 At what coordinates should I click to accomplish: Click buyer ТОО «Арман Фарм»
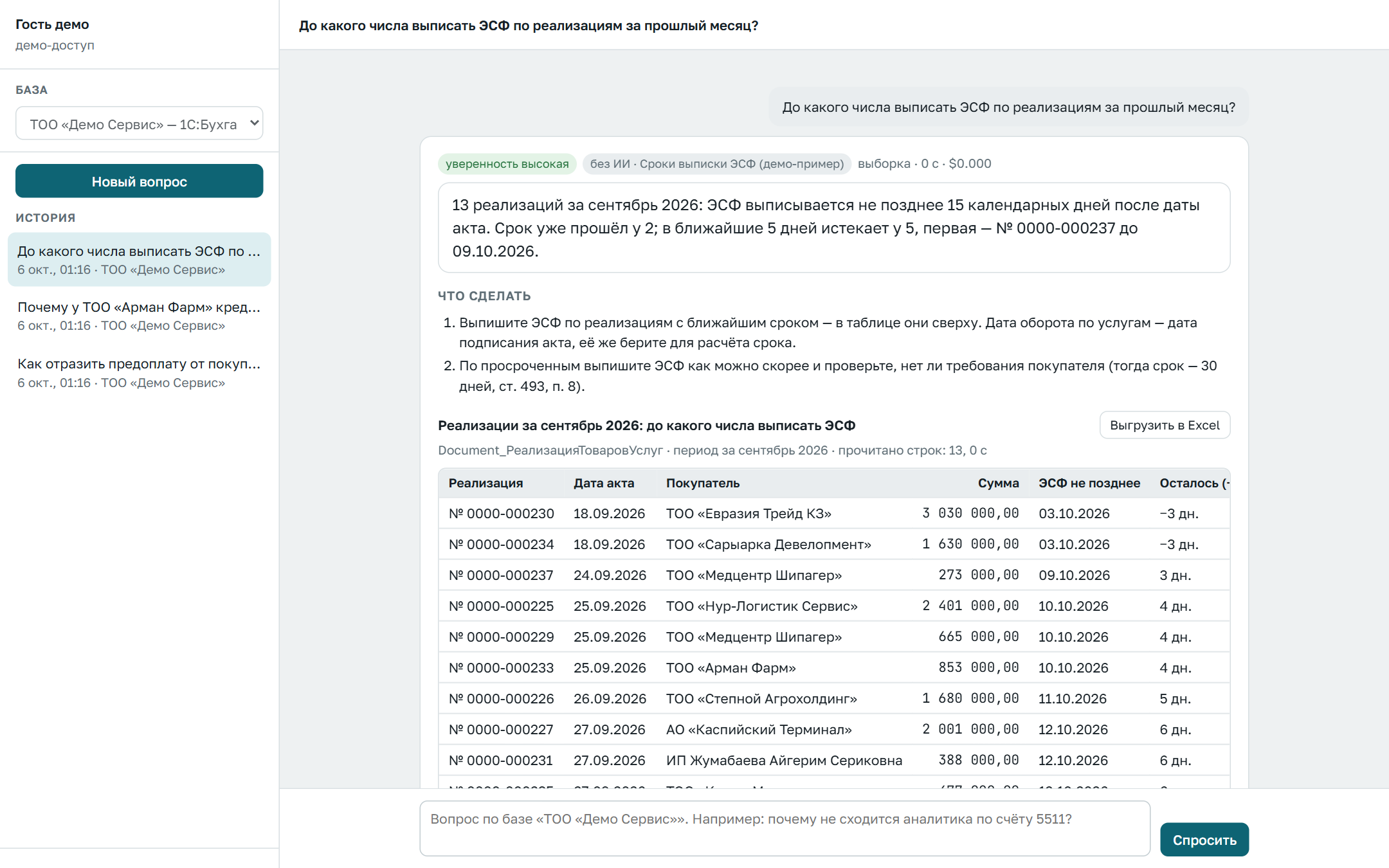(x=731, y=668)
